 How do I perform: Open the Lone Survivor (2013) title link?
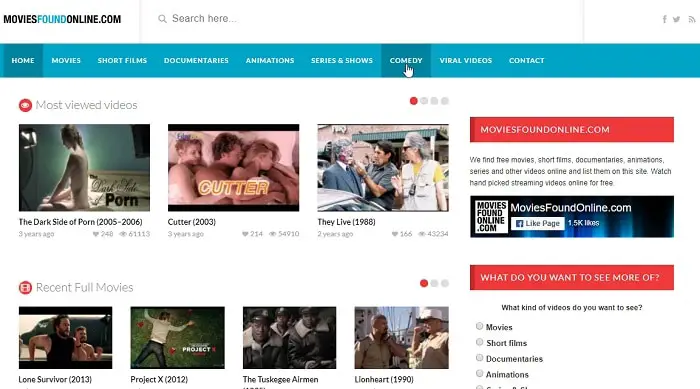click(55, 380)
